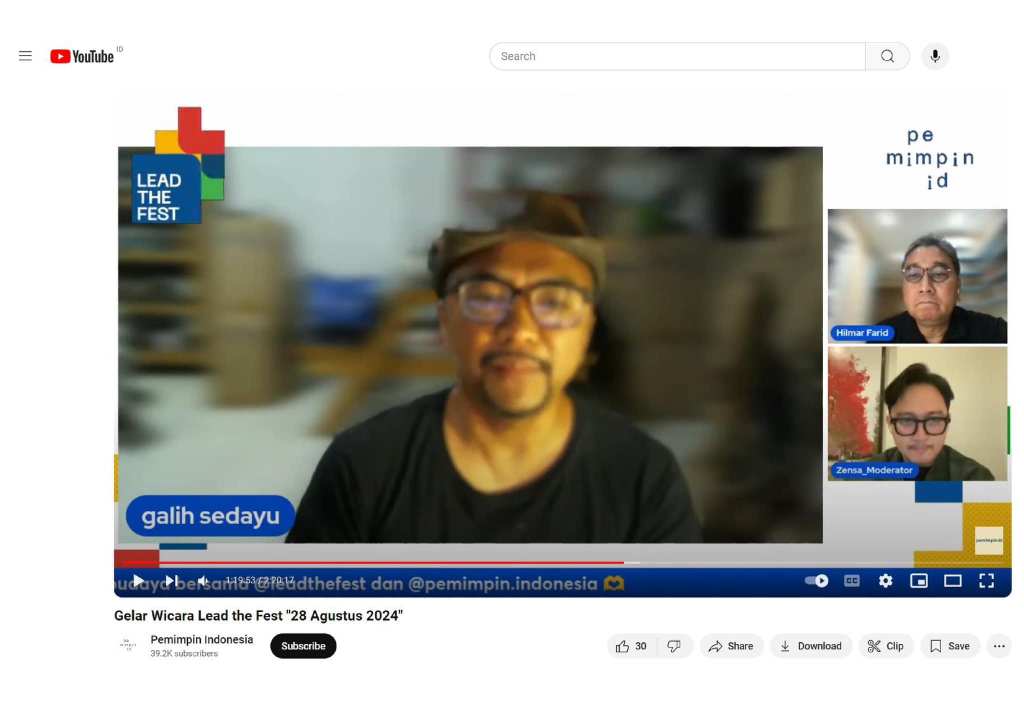The image size is (1024, 709).
Task: Enable theater mode view
Action: 952,581
